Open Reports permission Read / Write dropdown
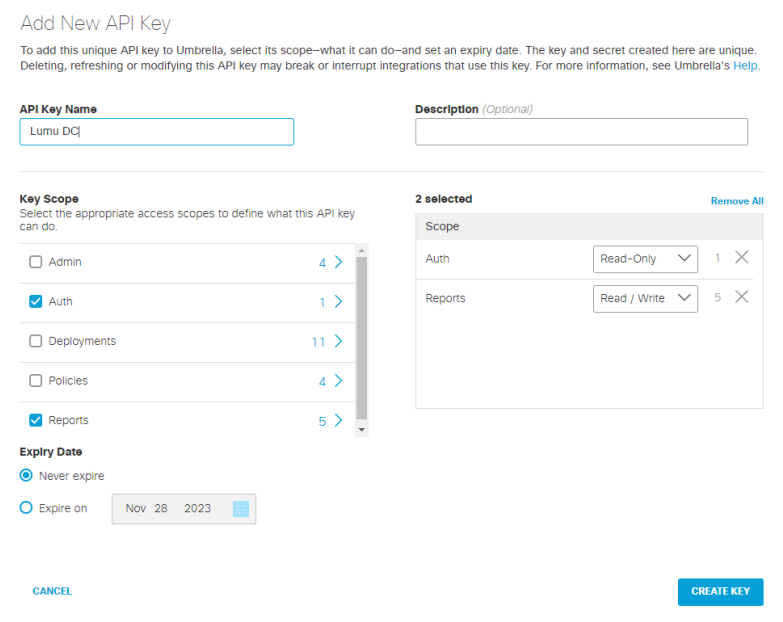 [645, 298]
